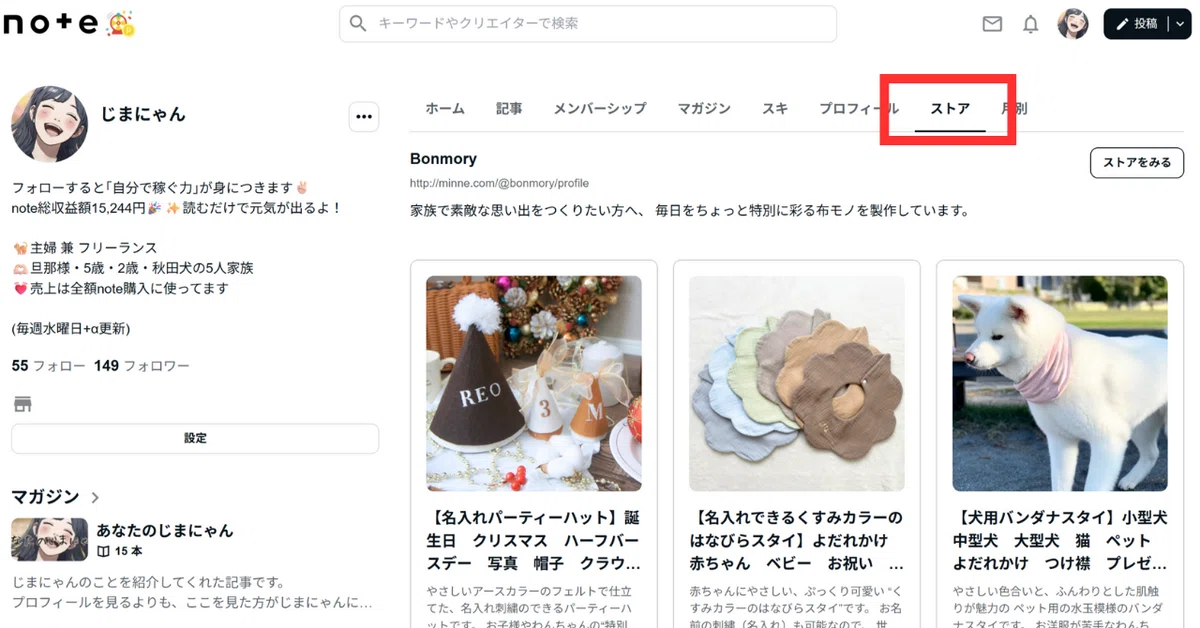This screenshot has width=1200, height=628.
Task: Open the three-dots profile options menu
Action: click(363, 116)
